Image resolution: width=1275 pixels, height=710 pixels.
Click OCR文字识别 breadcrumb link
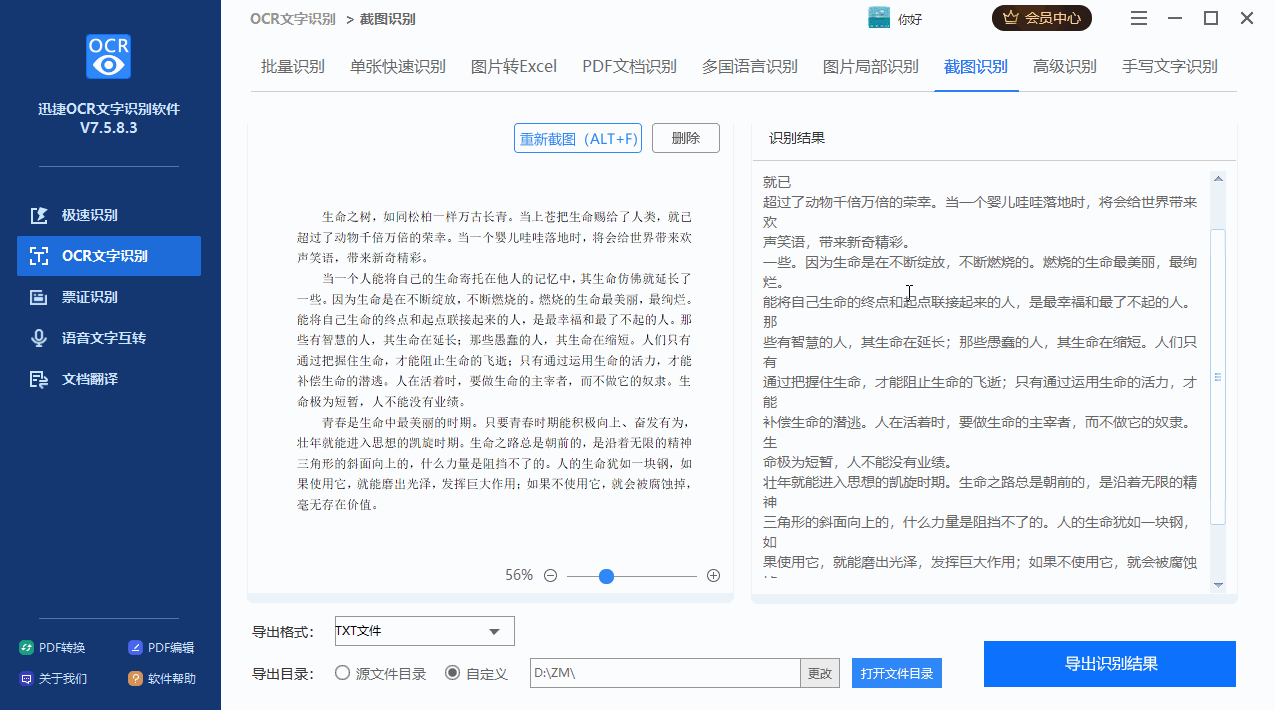293,18
